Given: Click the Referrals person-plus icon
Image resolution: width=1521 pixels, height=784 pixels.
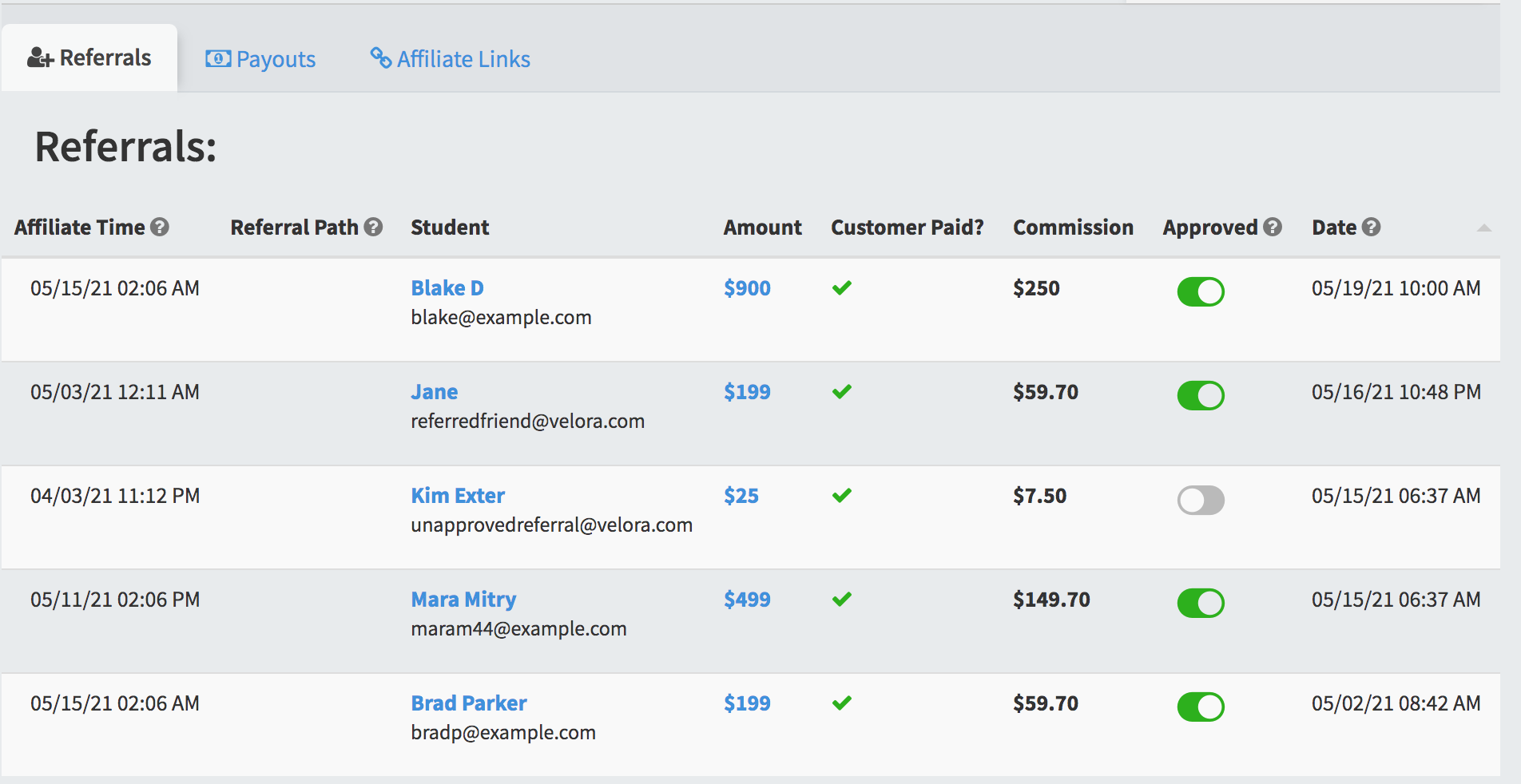Looking at the screenshot, I should (x=40, y=57).
